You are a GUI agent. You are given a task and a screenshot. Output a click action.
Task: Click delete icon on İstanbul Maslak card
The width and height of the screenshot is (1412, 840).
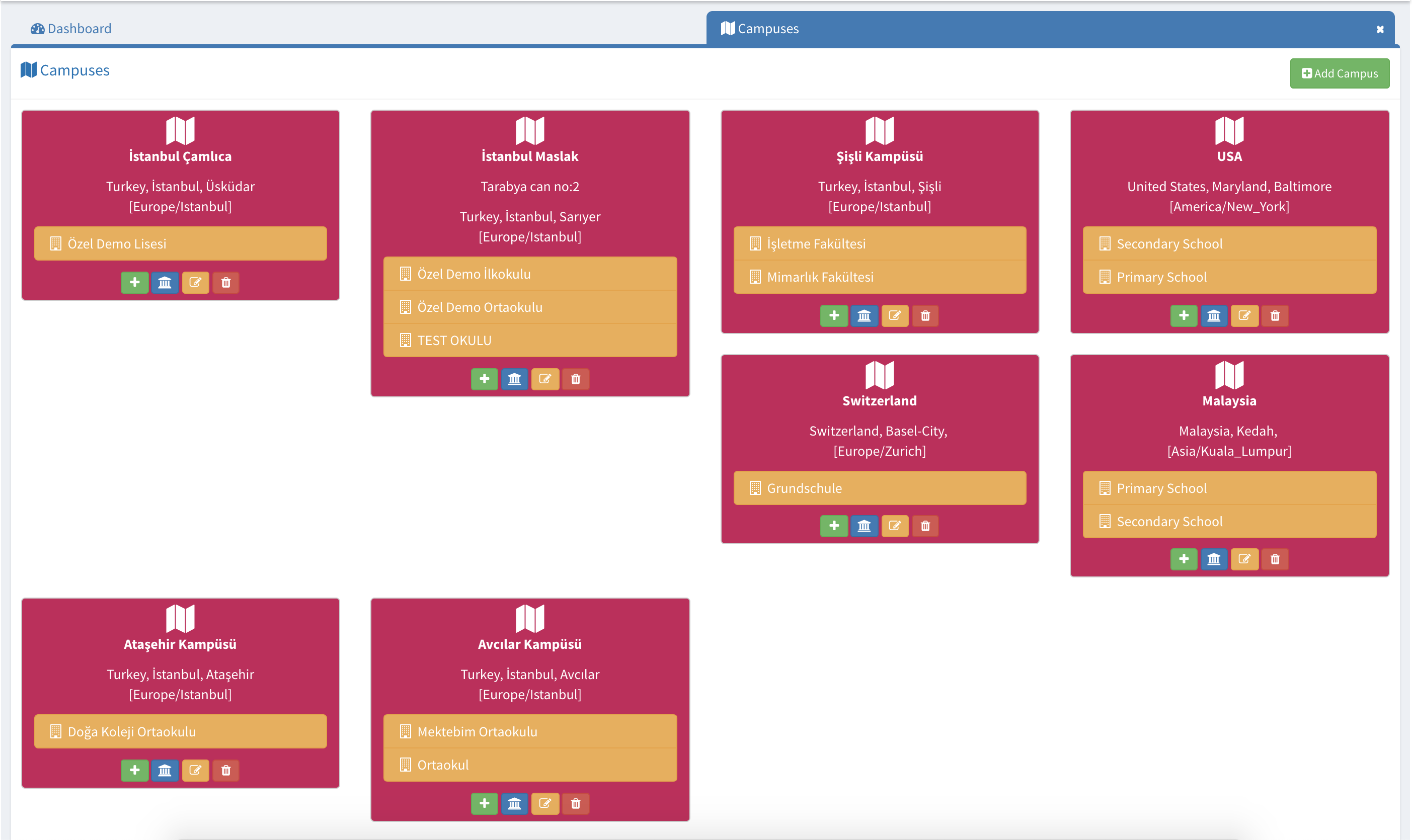tap(575, 379)
